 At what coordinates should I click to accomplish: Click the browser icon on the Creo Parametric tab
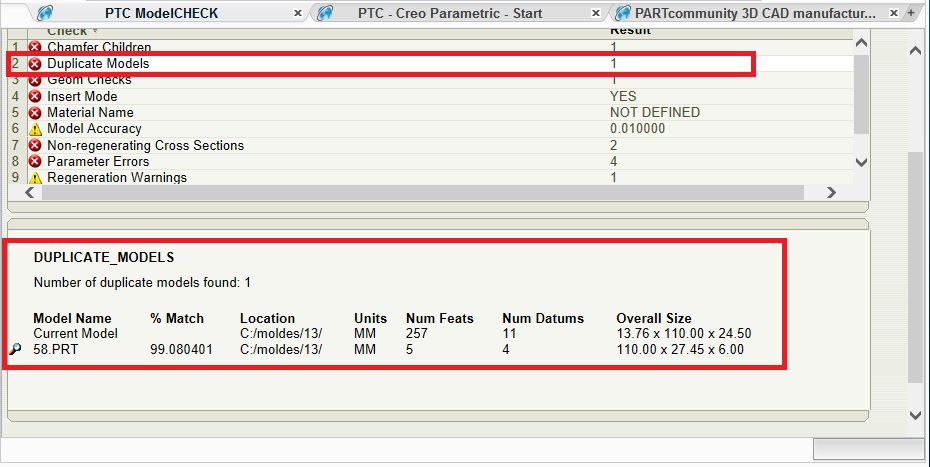(x=324, y=12)
